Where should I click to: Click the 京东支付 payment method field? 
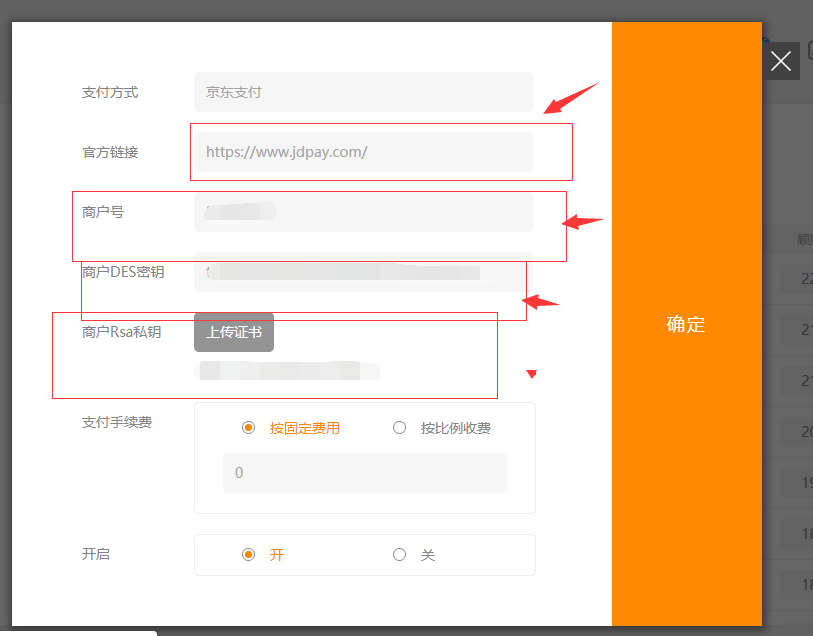(x=363, y=92)
